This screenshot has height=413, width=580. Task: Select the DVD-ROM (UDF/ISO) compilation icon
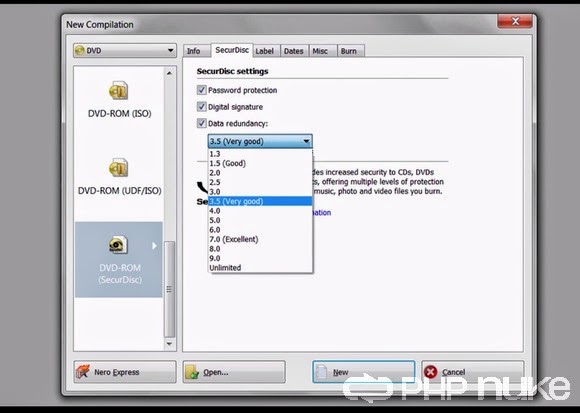pos(119,167)
